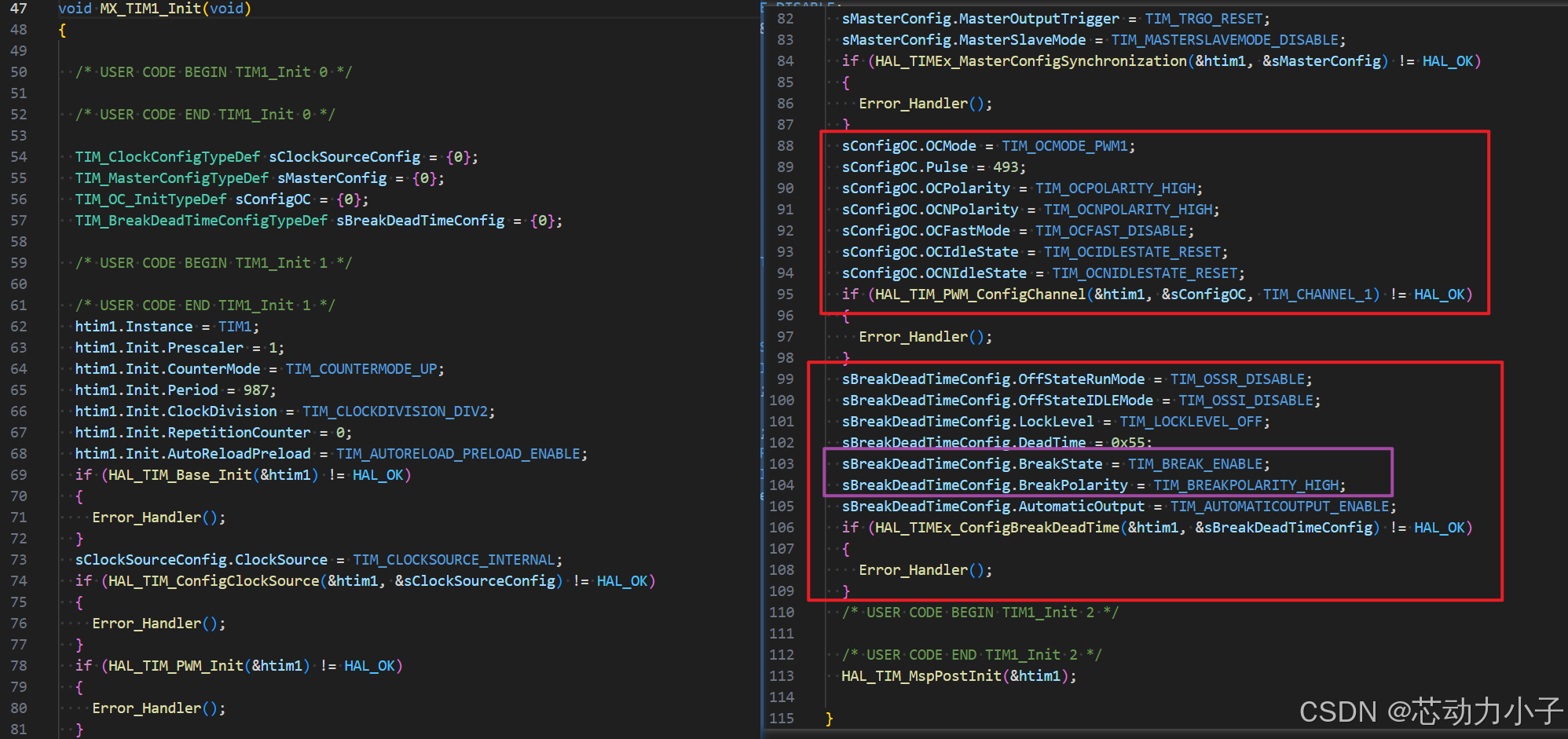1568x739 pixels.
Task: Click TIM_AUTOMATICOUTPUT_ENABLE constant
Action: [x=1280, y=507]
